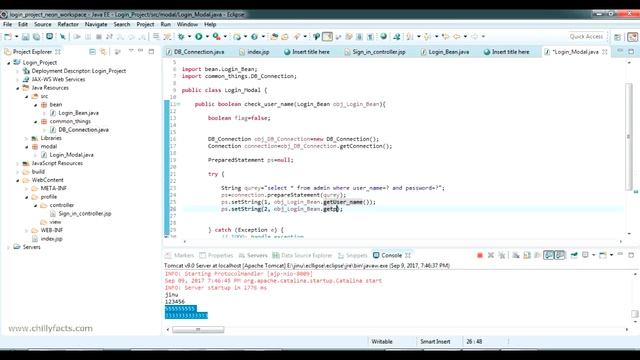
Task: Toggle Word Wrap in Console toolbar
Action: (538, 256)
